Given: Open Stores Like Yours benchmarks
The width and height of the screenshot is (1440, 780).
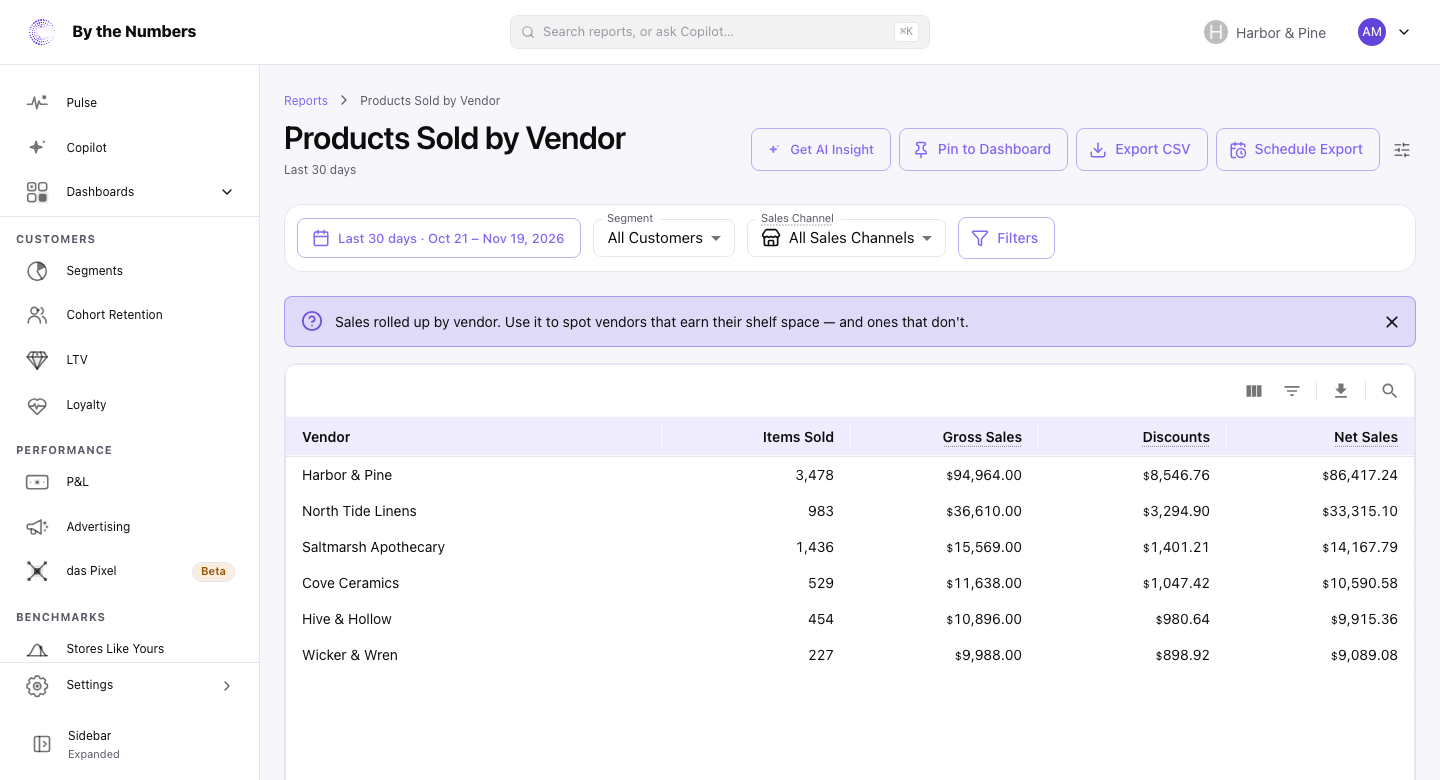Looking at the screenshot, I should click(130, 648).
